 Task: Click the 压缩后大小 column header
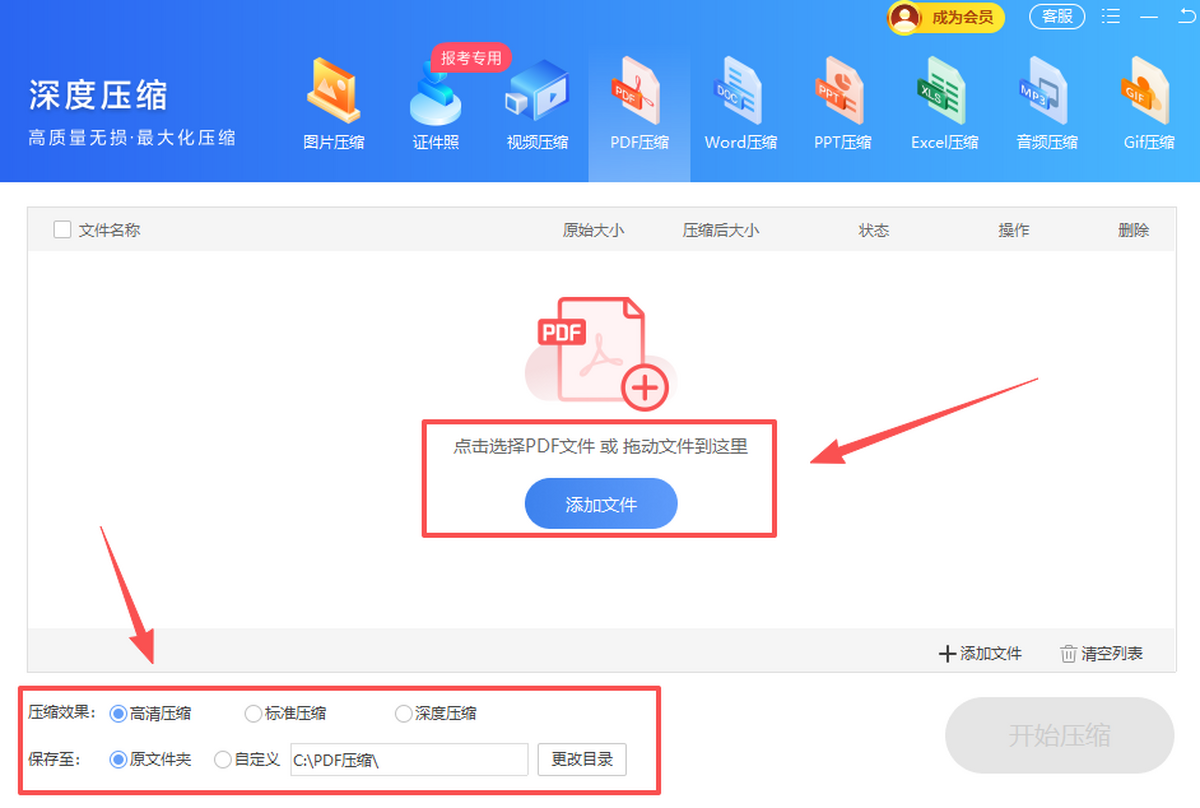721,230
